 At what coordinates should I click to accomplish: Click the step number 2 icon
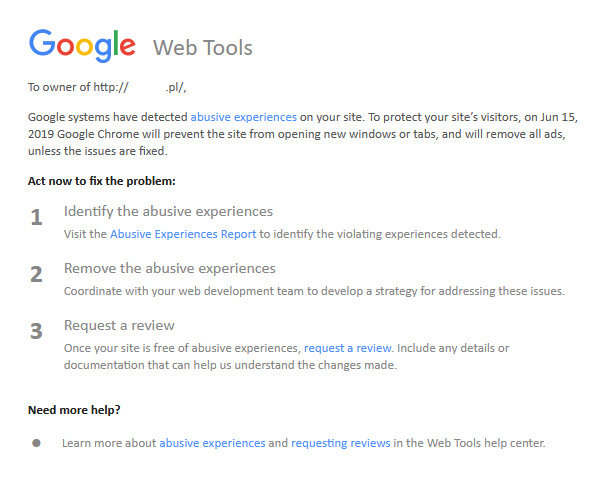coord(37,274)
